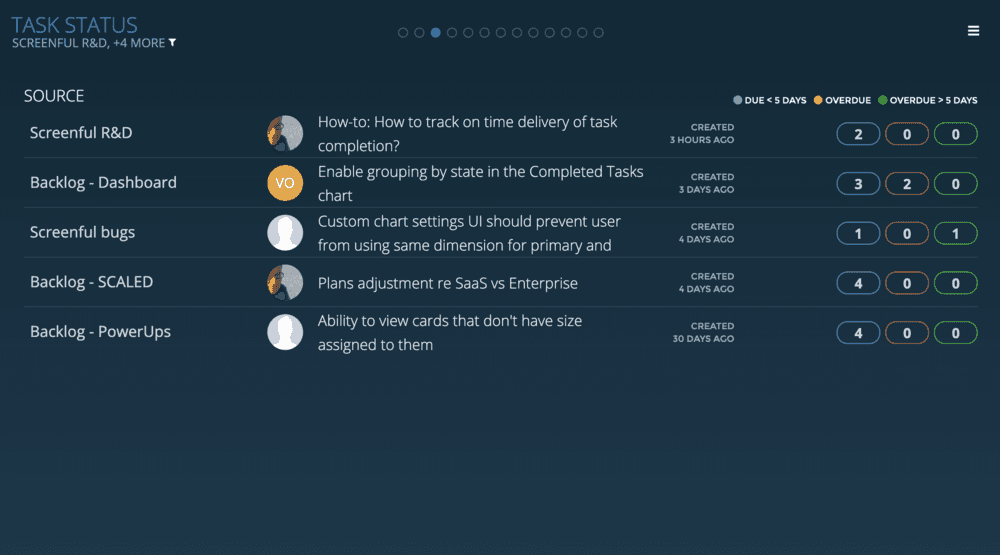
Task: Click the SOURCE column header
Action: [x=54, y=96]
